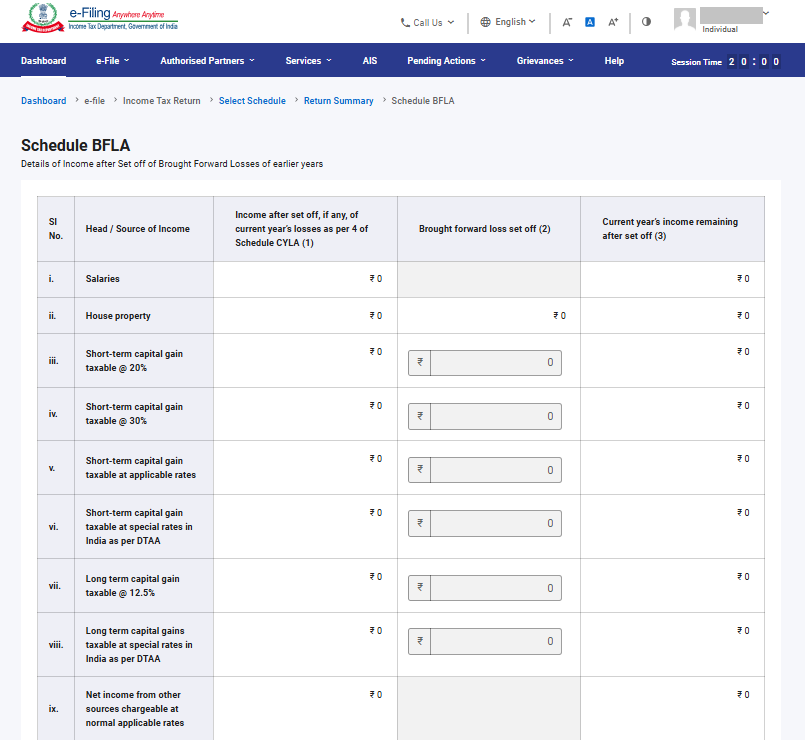This screenshot has width=805, height=740.
Task: Open the Help menu item
Action: point(614,61)
